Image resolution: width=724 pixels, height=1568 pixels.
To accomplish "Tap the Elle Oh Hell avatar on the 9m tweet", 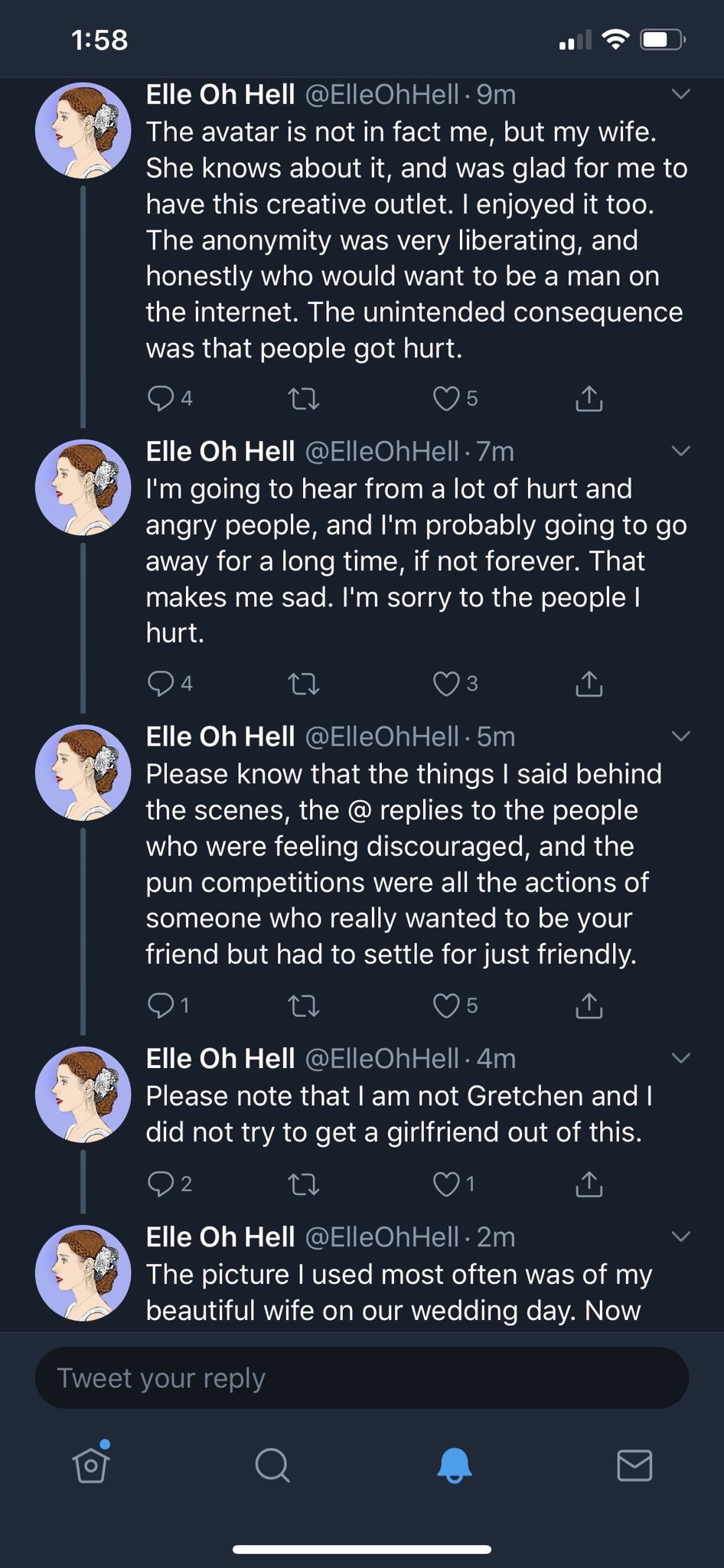I will 83,131.
